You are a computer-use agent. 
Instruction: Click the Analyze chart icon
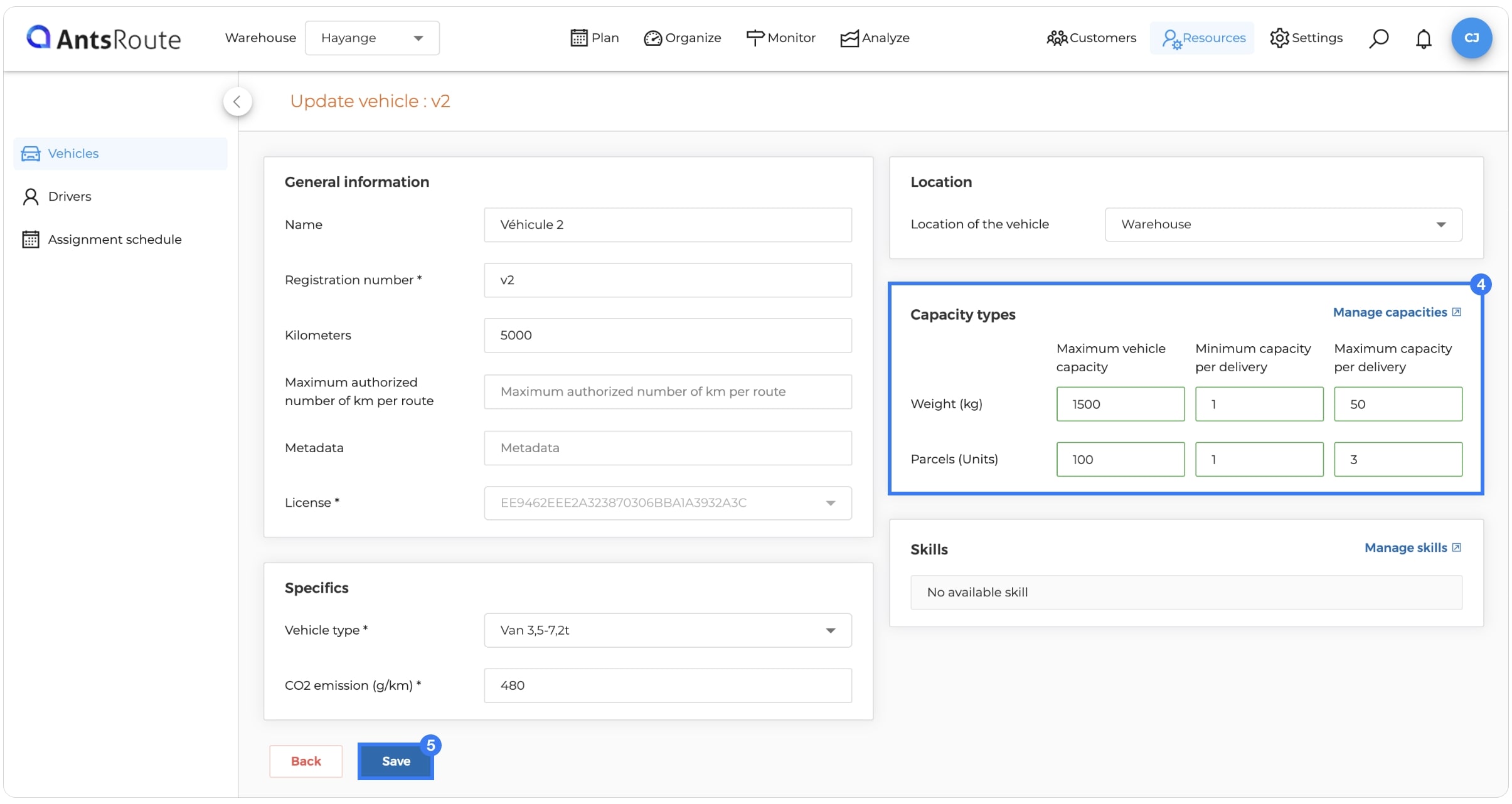tap(849, 38)
